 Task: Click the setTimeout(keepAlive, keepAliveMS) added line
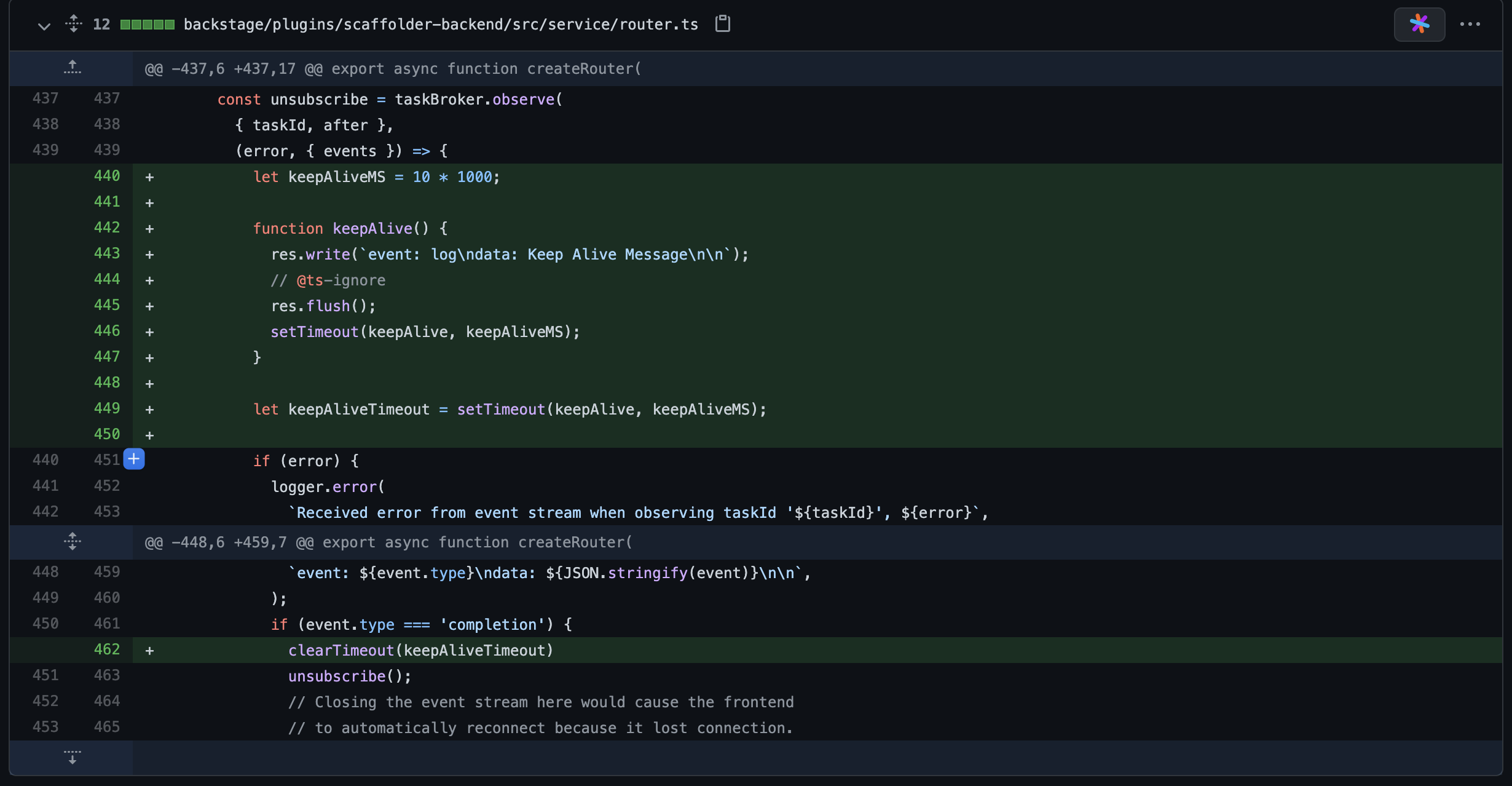tap(424, 331)
